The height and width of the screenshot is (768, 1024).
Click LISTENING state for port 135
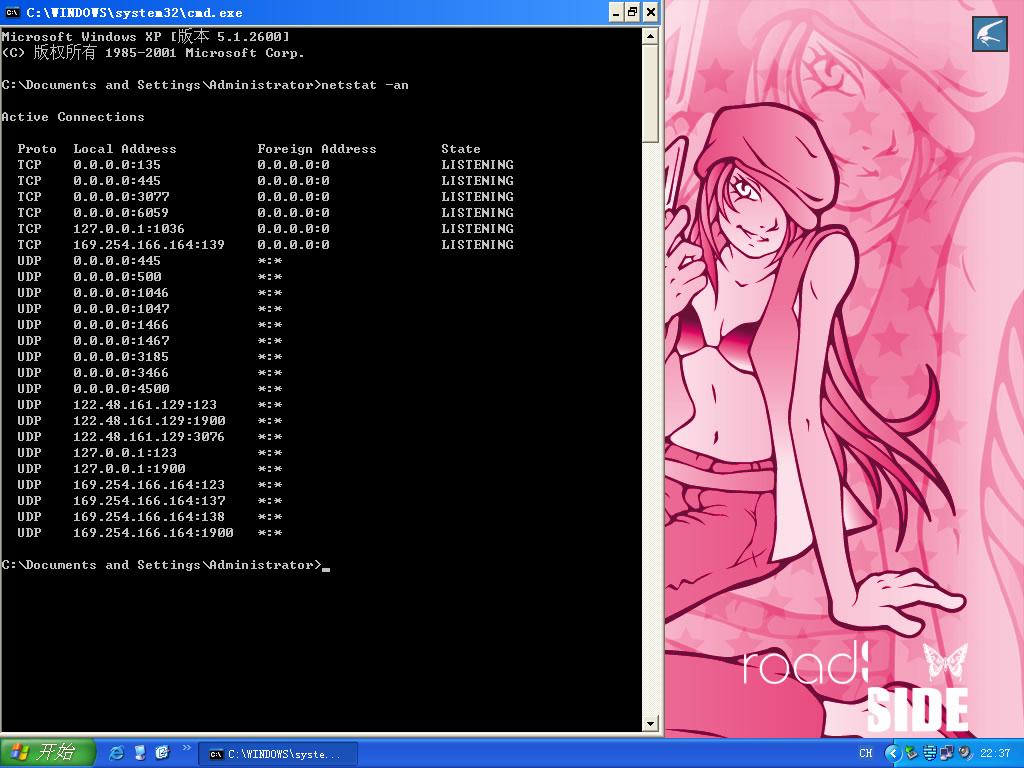(477, 165)
